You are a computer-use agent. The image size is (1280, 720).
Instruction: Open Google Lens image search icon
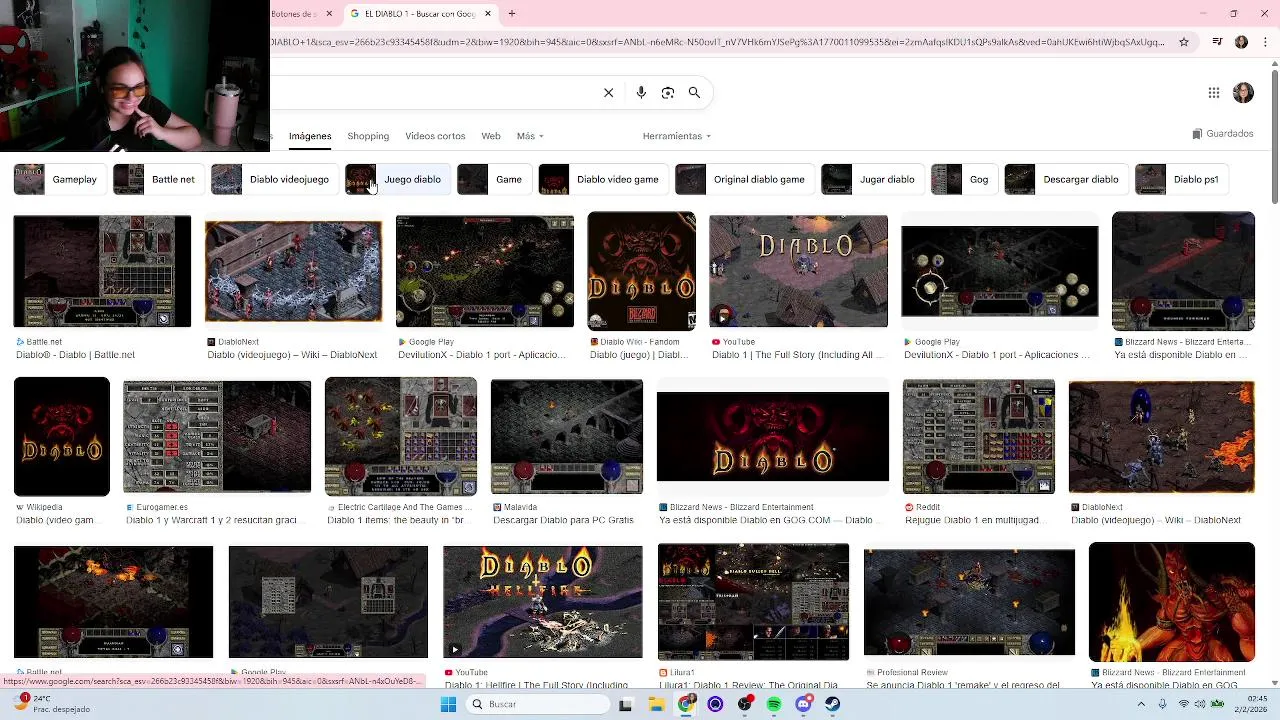[x=668, y=92]
